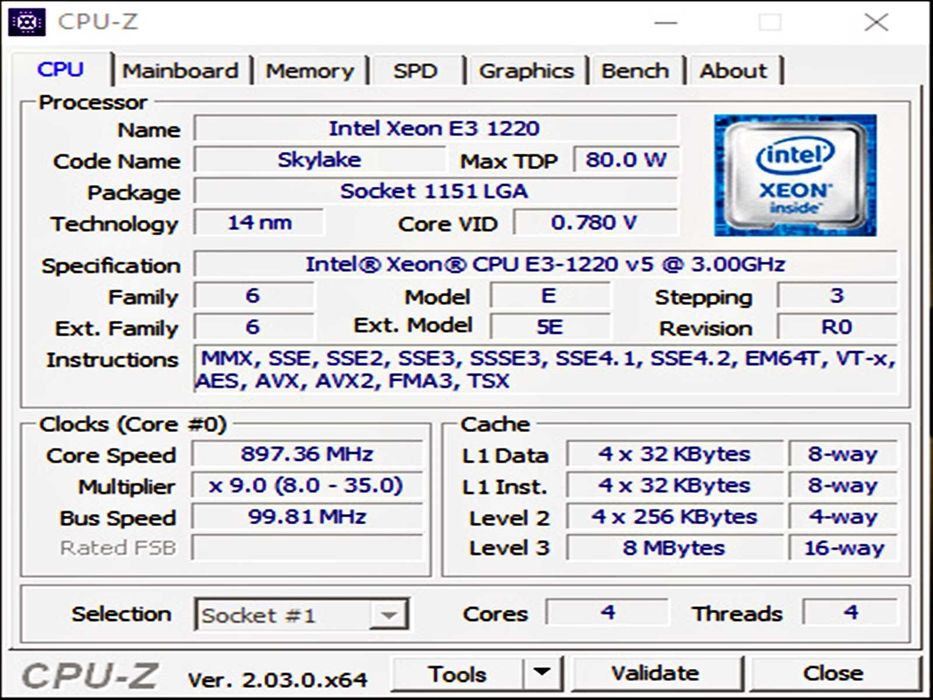Minimize the CPU-Z window
933x700 pixels.
tap(666, 23)
